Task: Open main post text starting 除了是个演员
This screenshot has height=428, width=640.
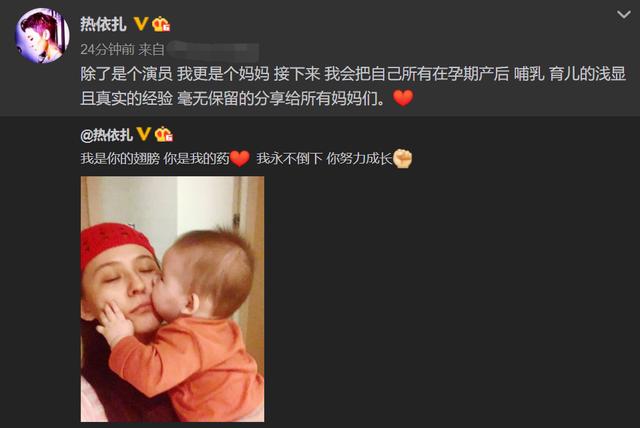Action: coord(353,74)
